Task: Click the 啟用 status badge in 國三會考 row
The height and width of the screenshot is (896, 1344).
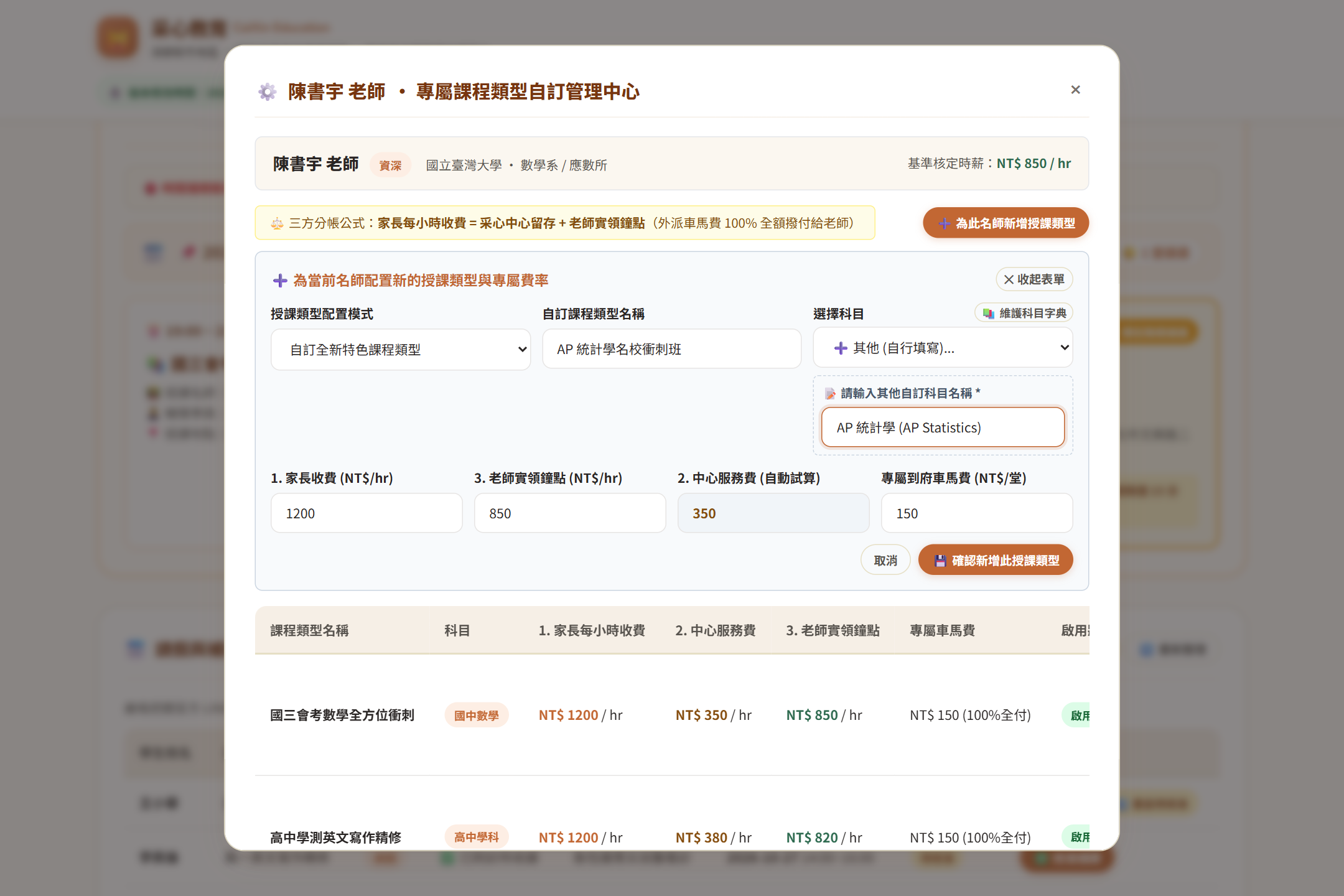Action: coord(1076,716)
